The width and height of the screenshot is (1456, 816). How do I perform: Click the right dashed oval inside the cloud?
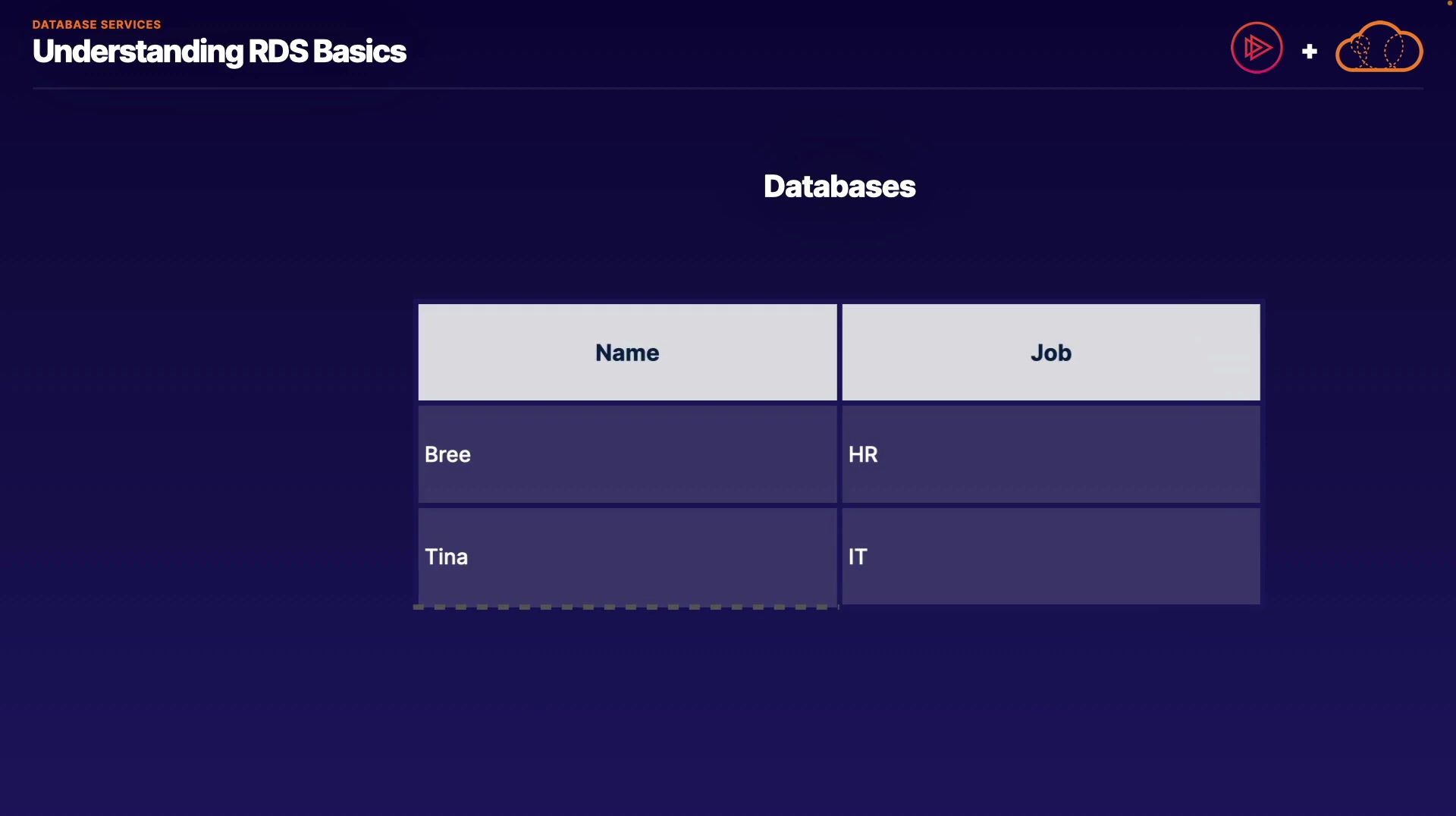[x=1394, y=51]
